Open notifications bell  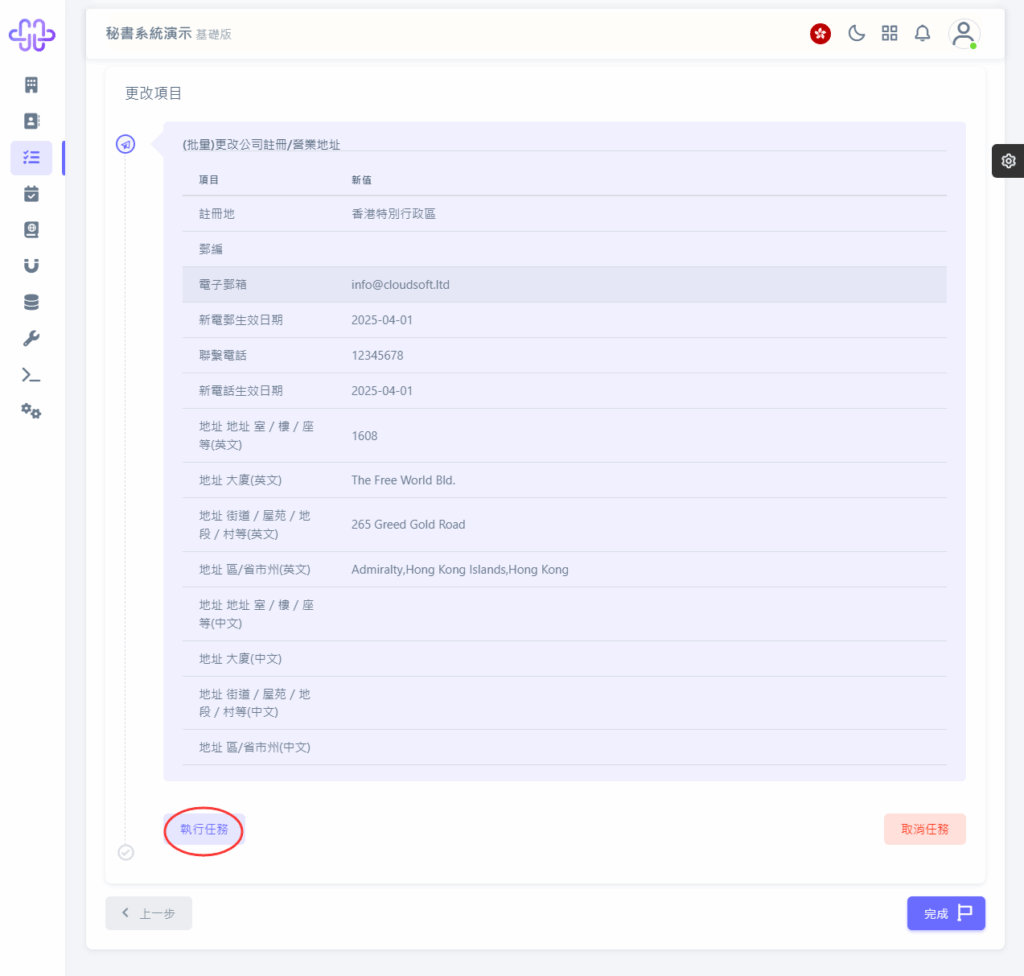922,33
